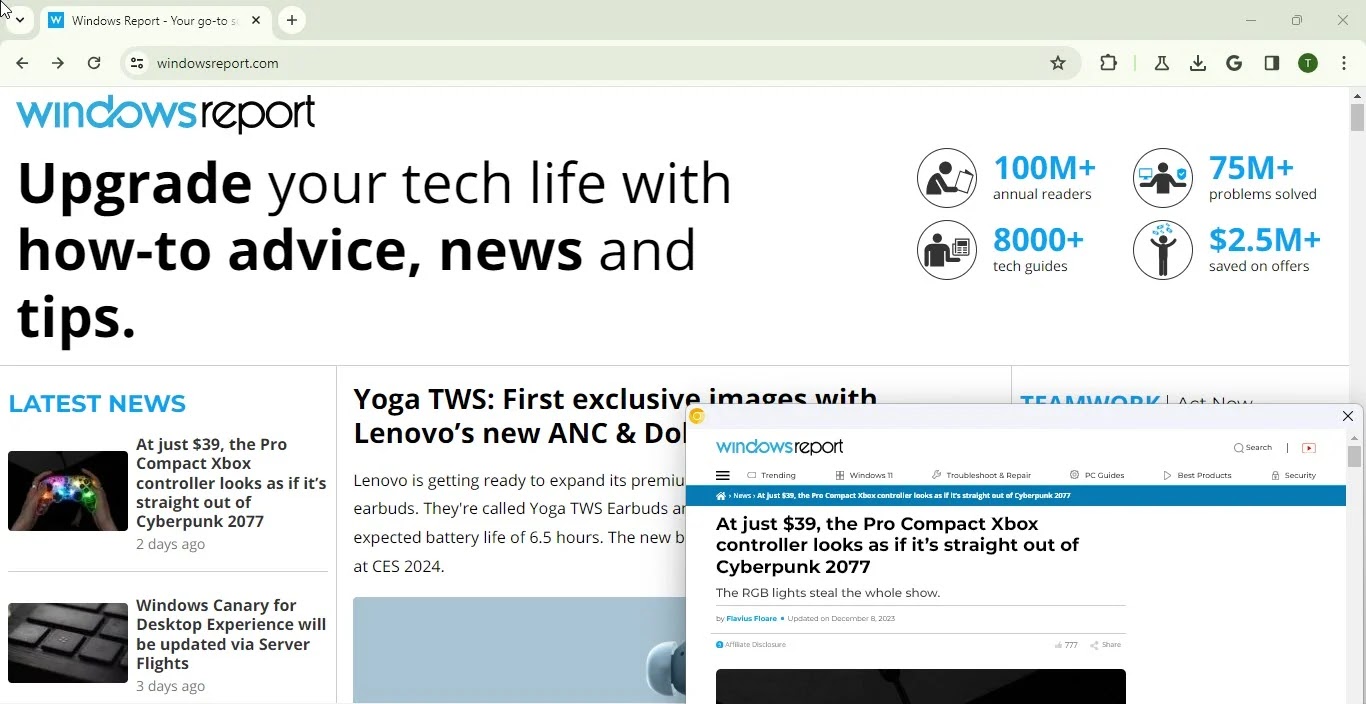Open hamburger menu in preview popup
This screenshot has width=1366, height=704.
723,476
